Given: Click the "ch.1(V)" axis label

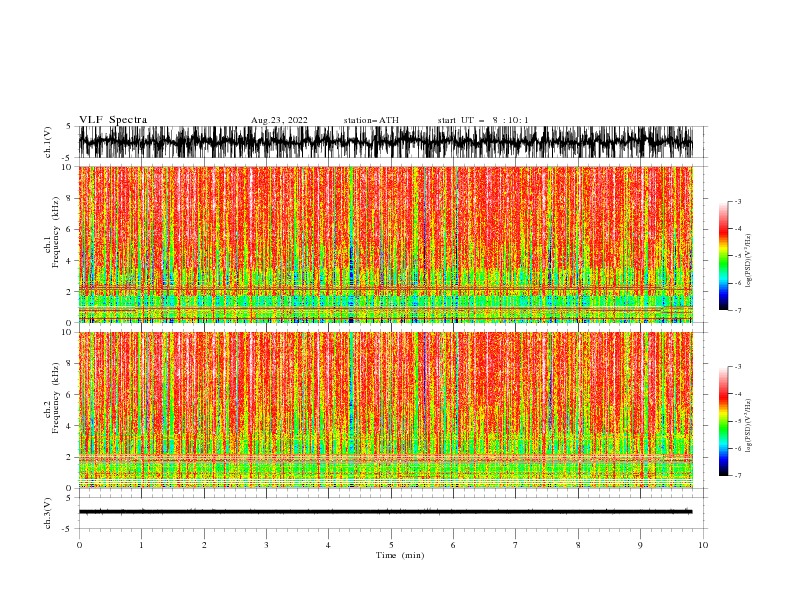Looking at the screenshot, I should [48, 142].
